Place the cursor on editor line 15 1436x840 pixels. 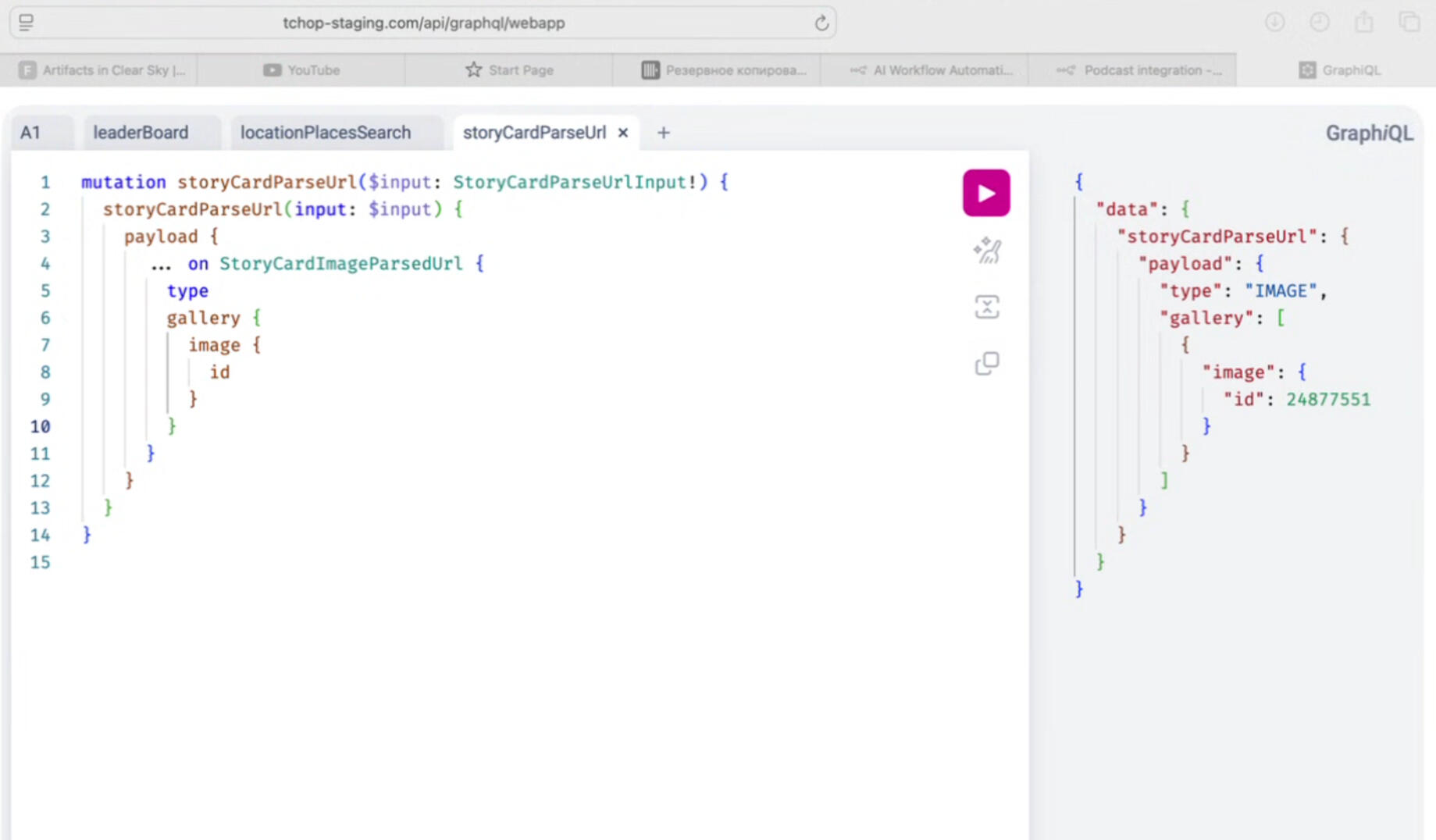312,562
